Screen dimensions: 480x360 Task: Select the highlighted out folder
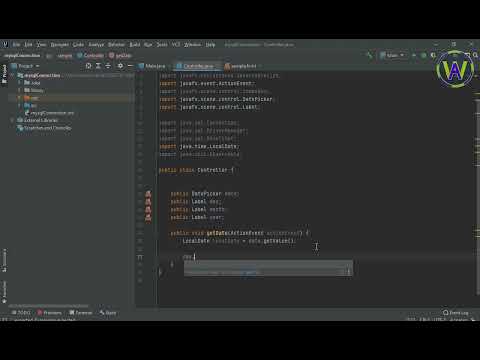click(x=71, y=98)
